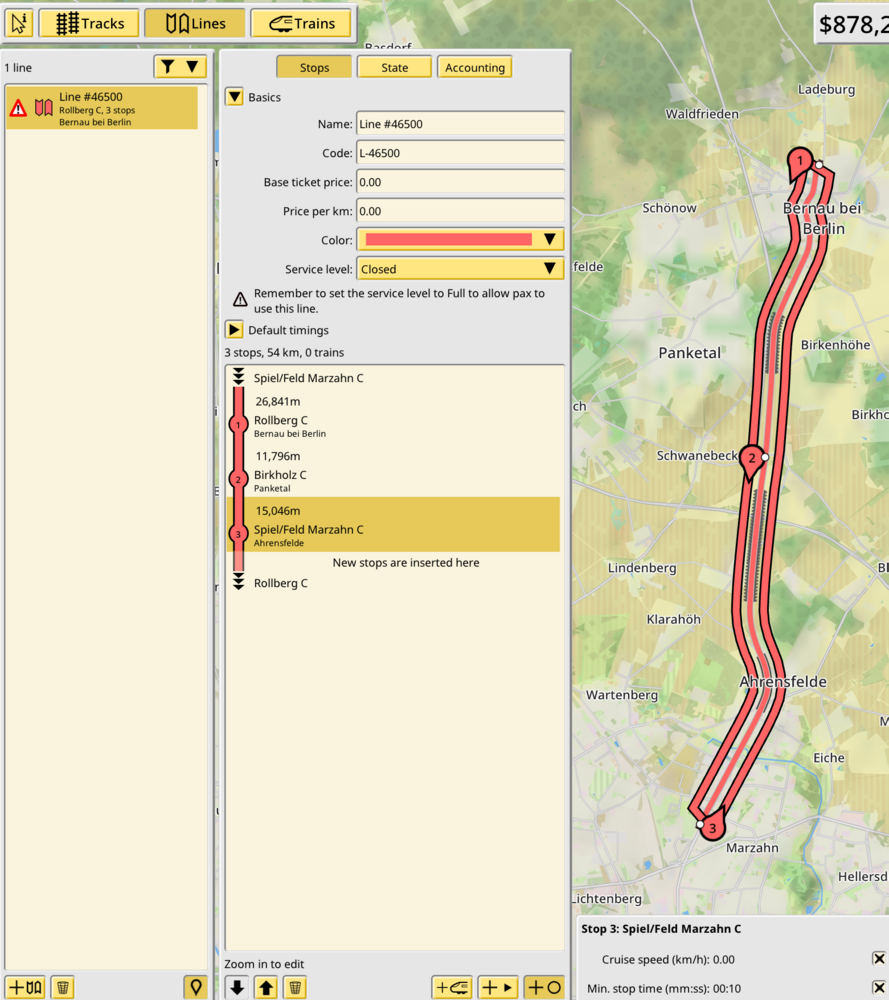889x1000 pixels.
Task: Move the selected stop down in order
Action: (239, 987)
